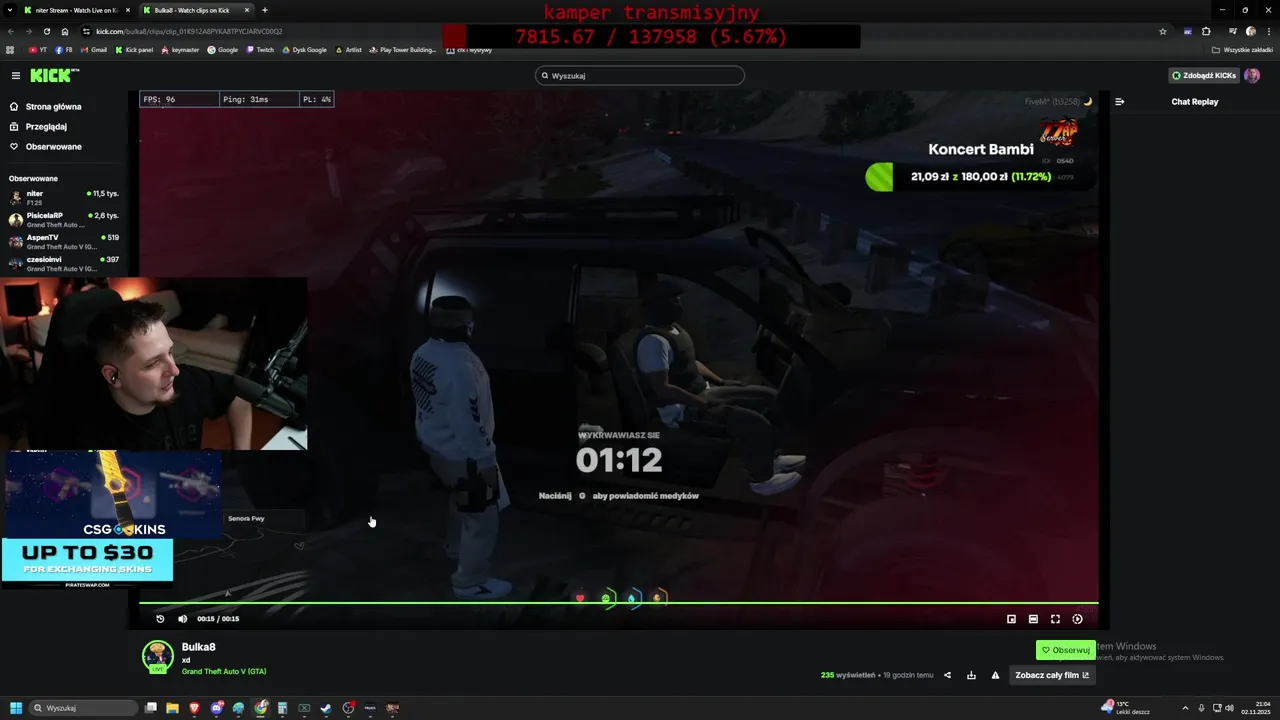Open AspenTV channel in followed list
The height and width of the screenshot is (720, 1280).
64,241
